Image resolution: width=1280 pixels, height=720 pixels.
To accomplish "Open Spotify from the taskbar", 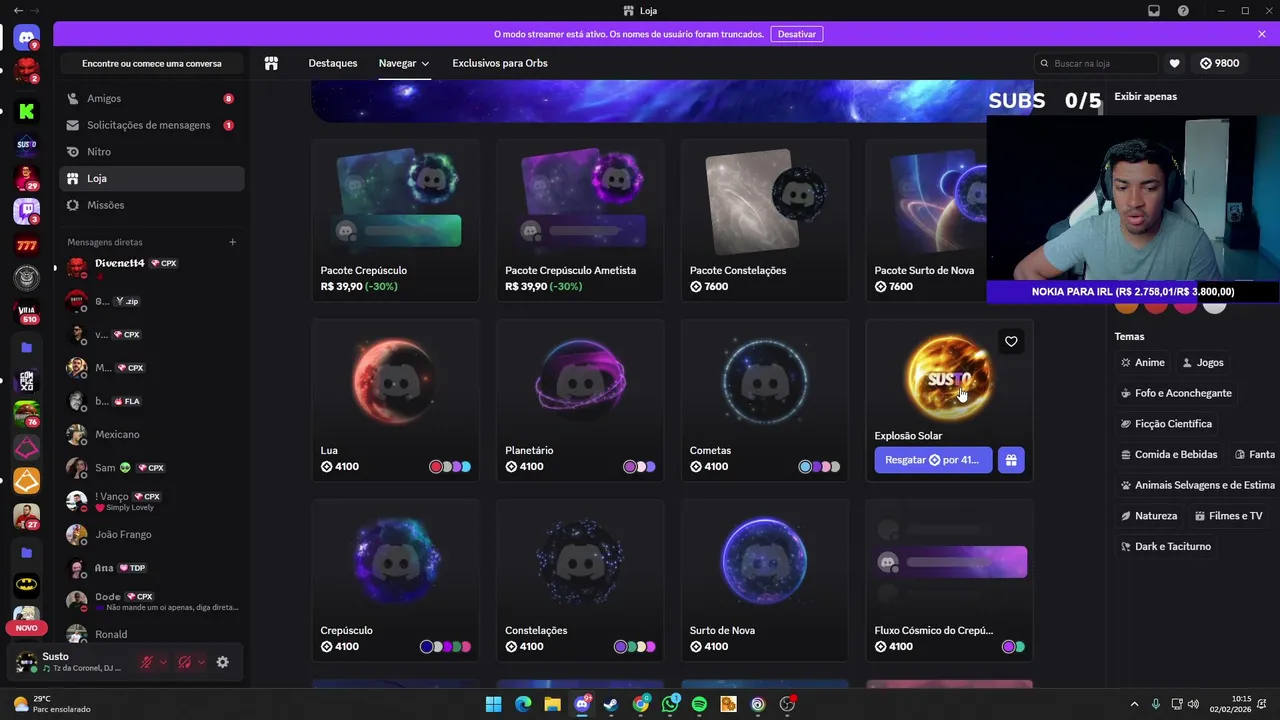I will (x=699, y=704).
